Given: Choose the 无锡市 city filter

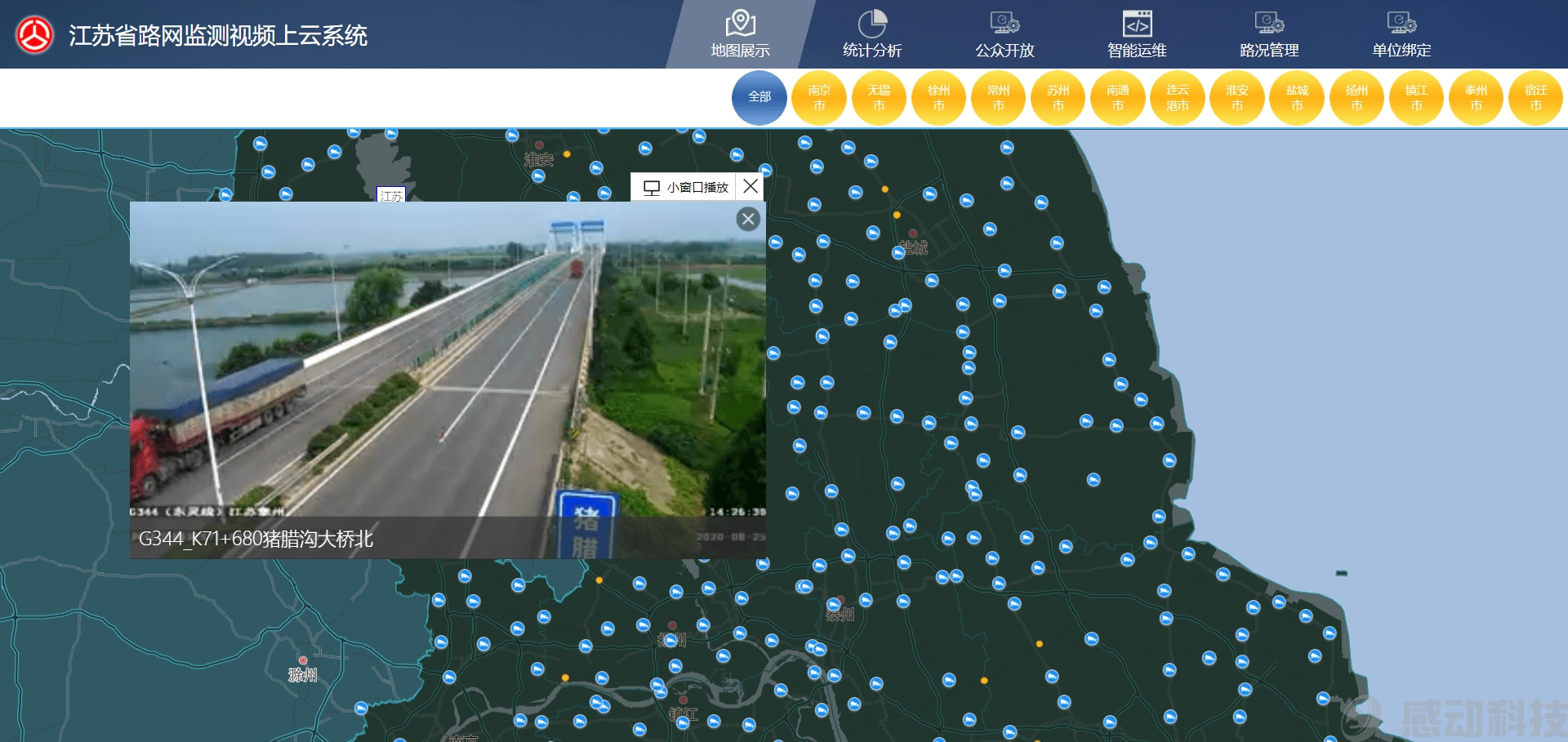Looking at the screenshot, I should click(879, 97).
